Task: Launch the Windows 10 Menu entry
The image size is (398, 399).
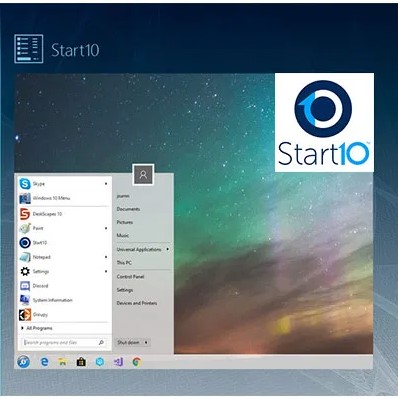Action: point(63,198)
